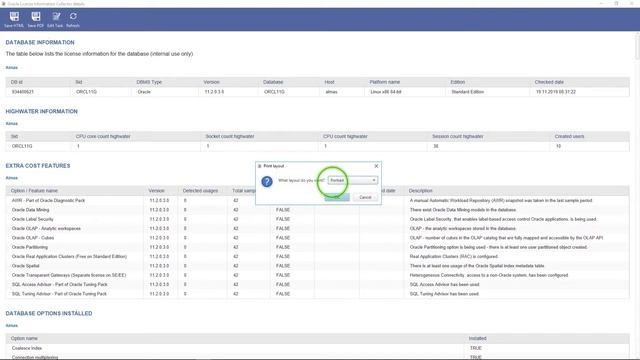Select the Oracle Partitioning row name
Viewport: 640px width, 360px height.
point(30,247)
